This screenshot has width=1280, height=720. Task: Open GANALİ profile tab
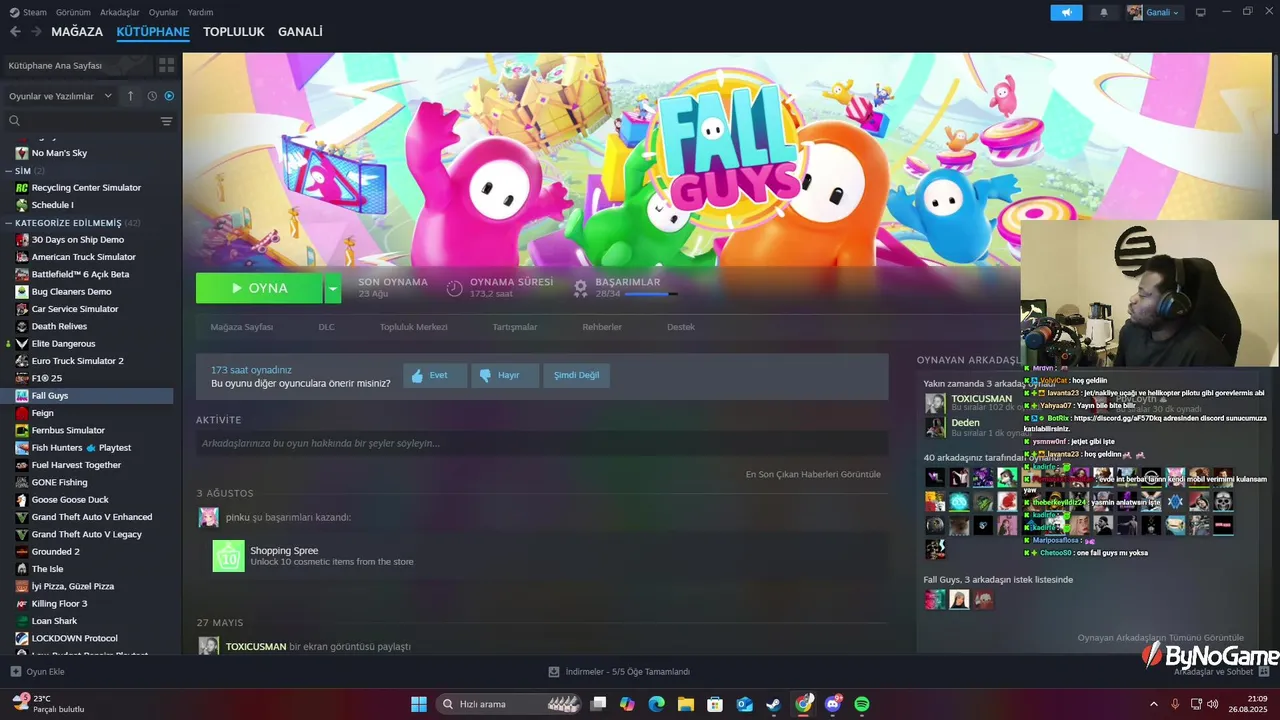pos(300,32)
